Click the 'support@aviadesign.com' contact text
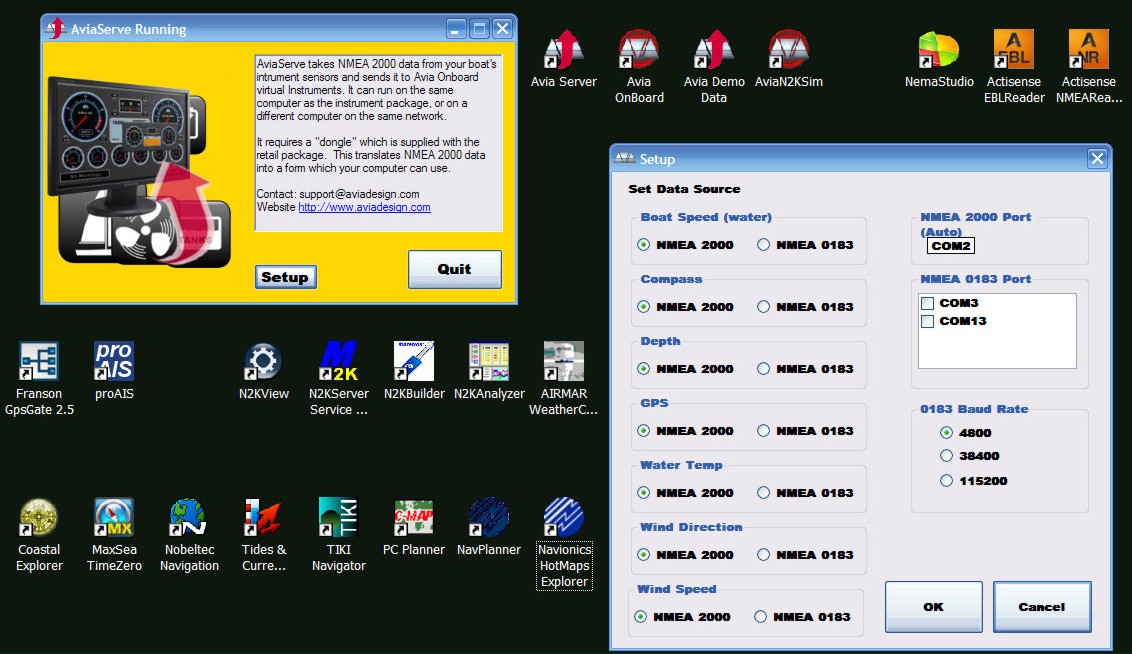Viewport: 1132px width, 654px height. (360, 194)
